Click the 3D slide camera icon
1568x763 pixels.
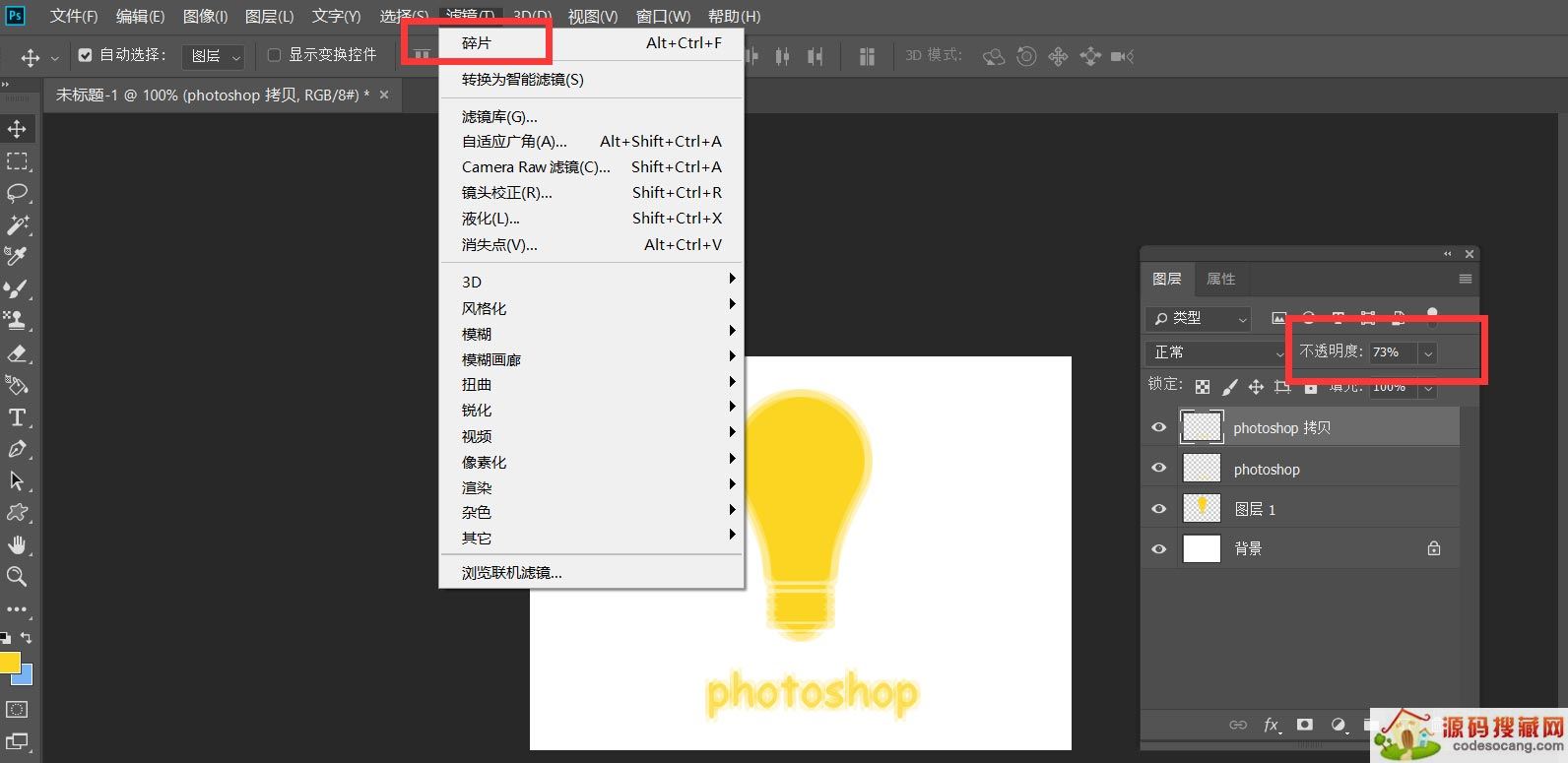pyautogui.click(x=1090, y=56)
